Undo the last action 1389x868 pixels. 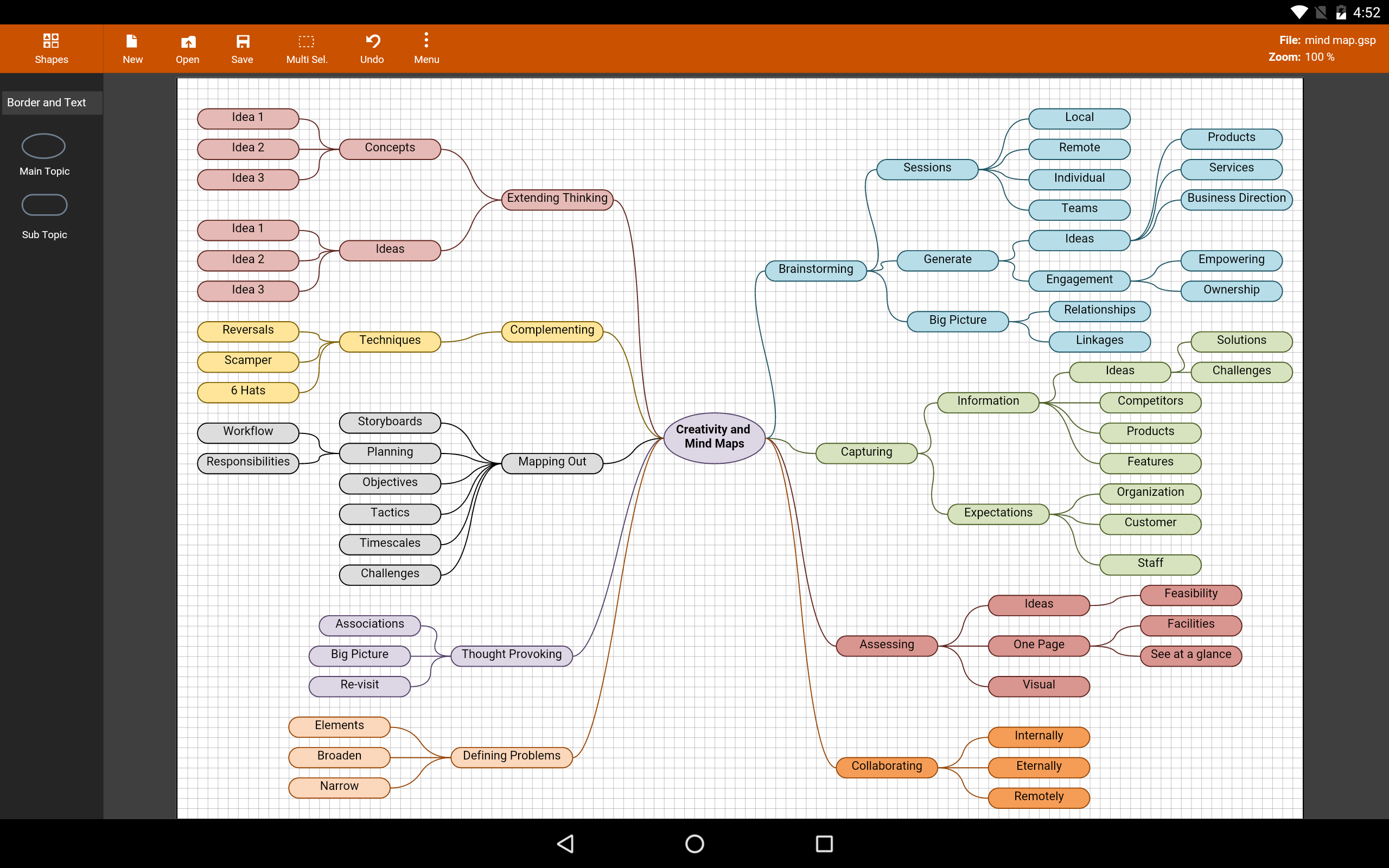[x=372, y=48]
